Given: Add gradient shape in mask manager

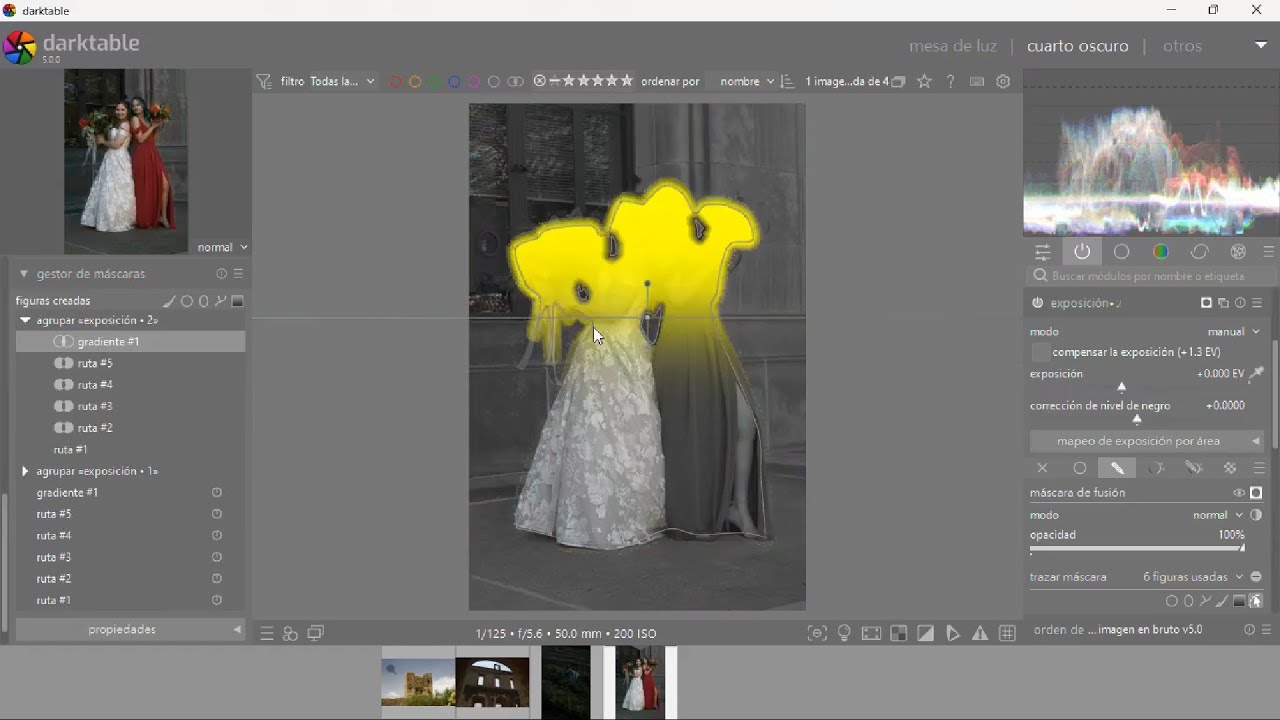Looking at the screenshot, I should 238,301.
